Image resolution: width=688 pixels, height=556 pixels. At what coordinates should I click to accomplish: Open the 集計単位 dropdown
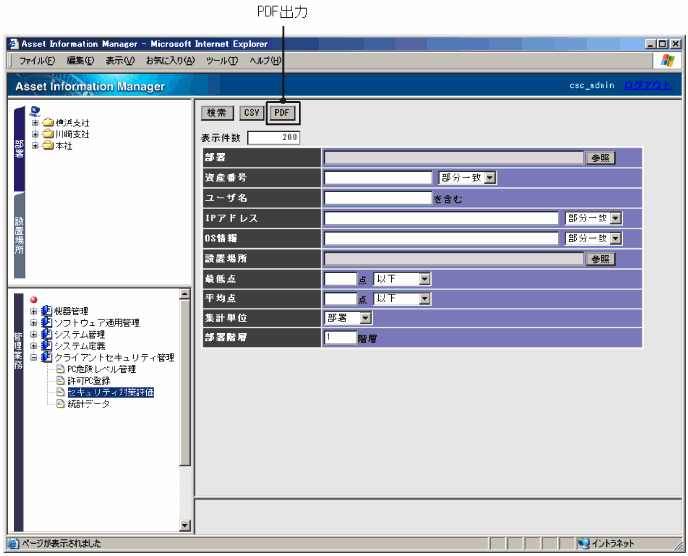(x=365, y=318)
